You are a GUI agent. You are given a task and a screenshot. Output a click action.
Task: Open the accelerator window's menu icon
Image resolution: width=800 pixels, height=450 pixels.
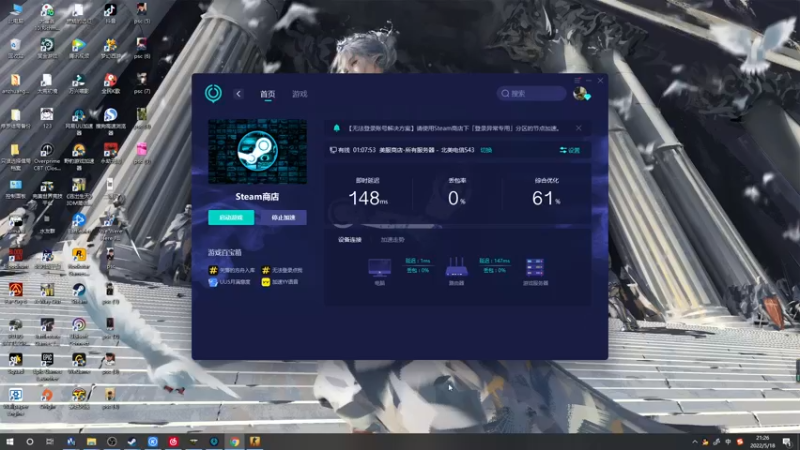pyautogui.click(x=577, y=81)
